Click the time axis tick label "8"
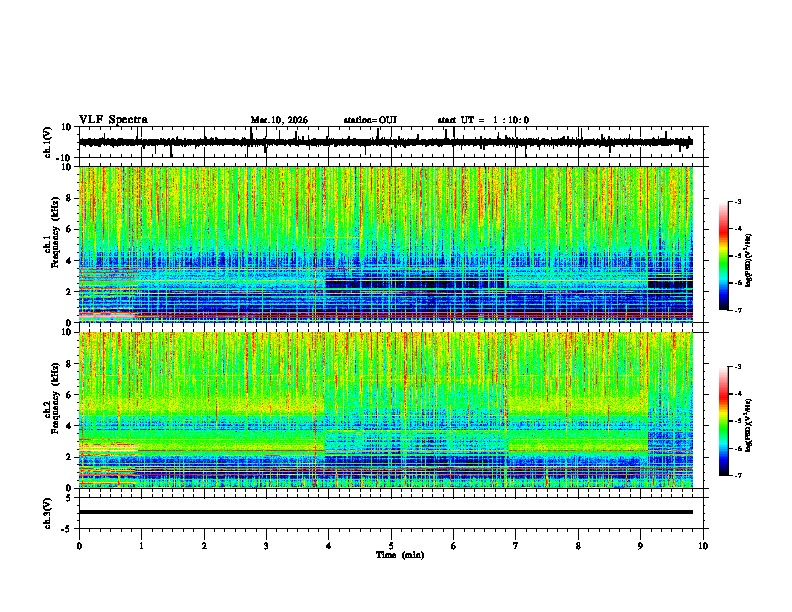The image size is (792, 612). click(578, 546)
